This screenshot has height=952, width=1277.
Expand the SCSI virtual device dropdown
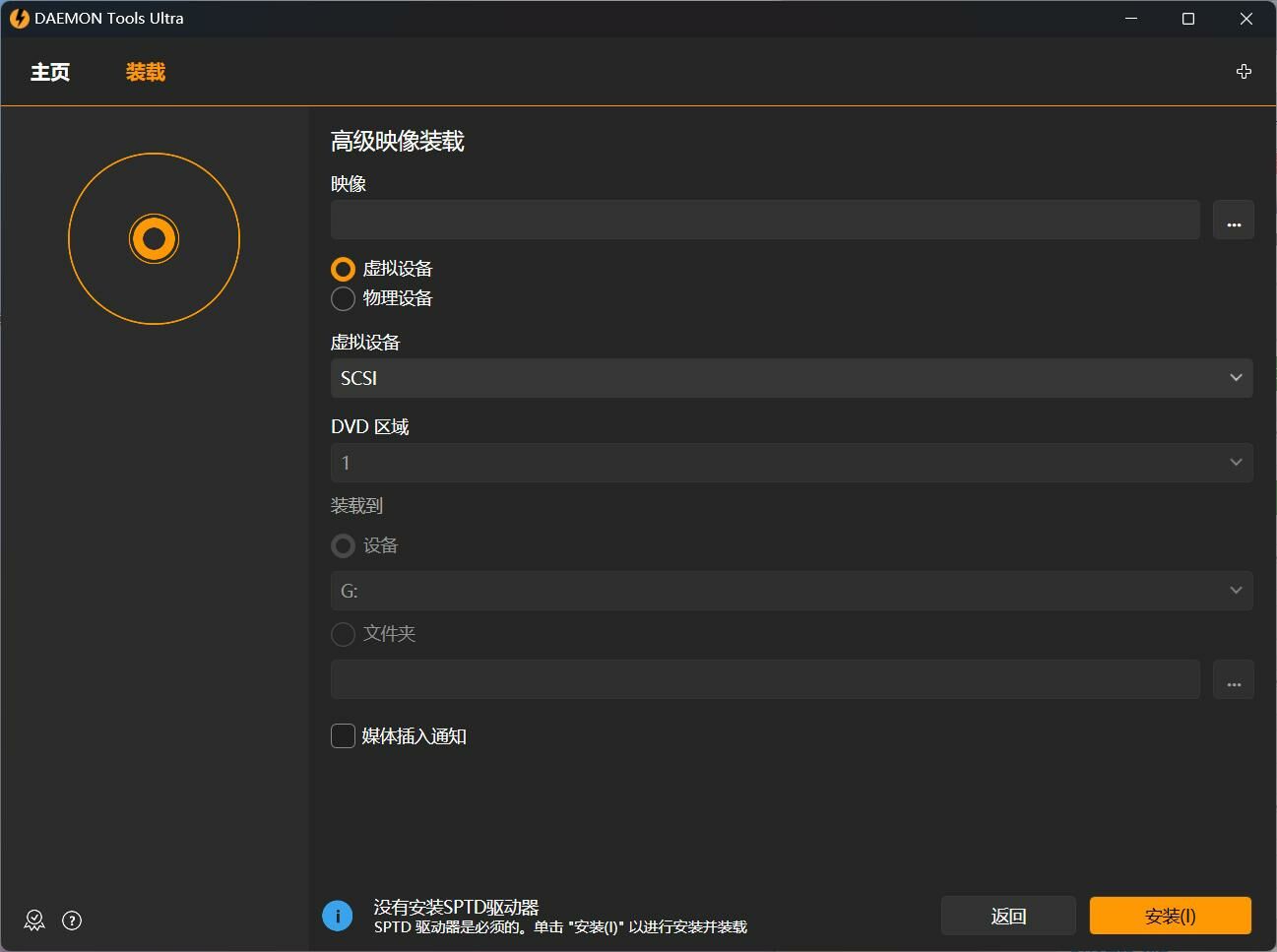click(791, 378)
